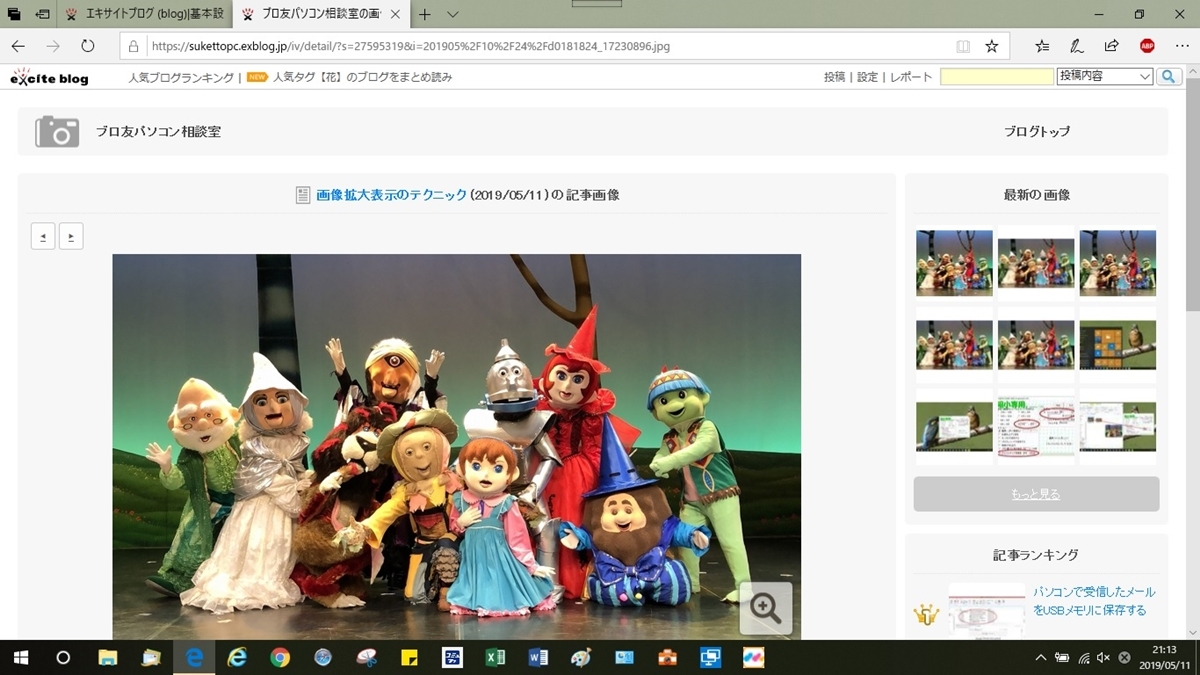Open the 設定 link
The height and width of the screenshot is (675, 1200).
coord(867,77)
